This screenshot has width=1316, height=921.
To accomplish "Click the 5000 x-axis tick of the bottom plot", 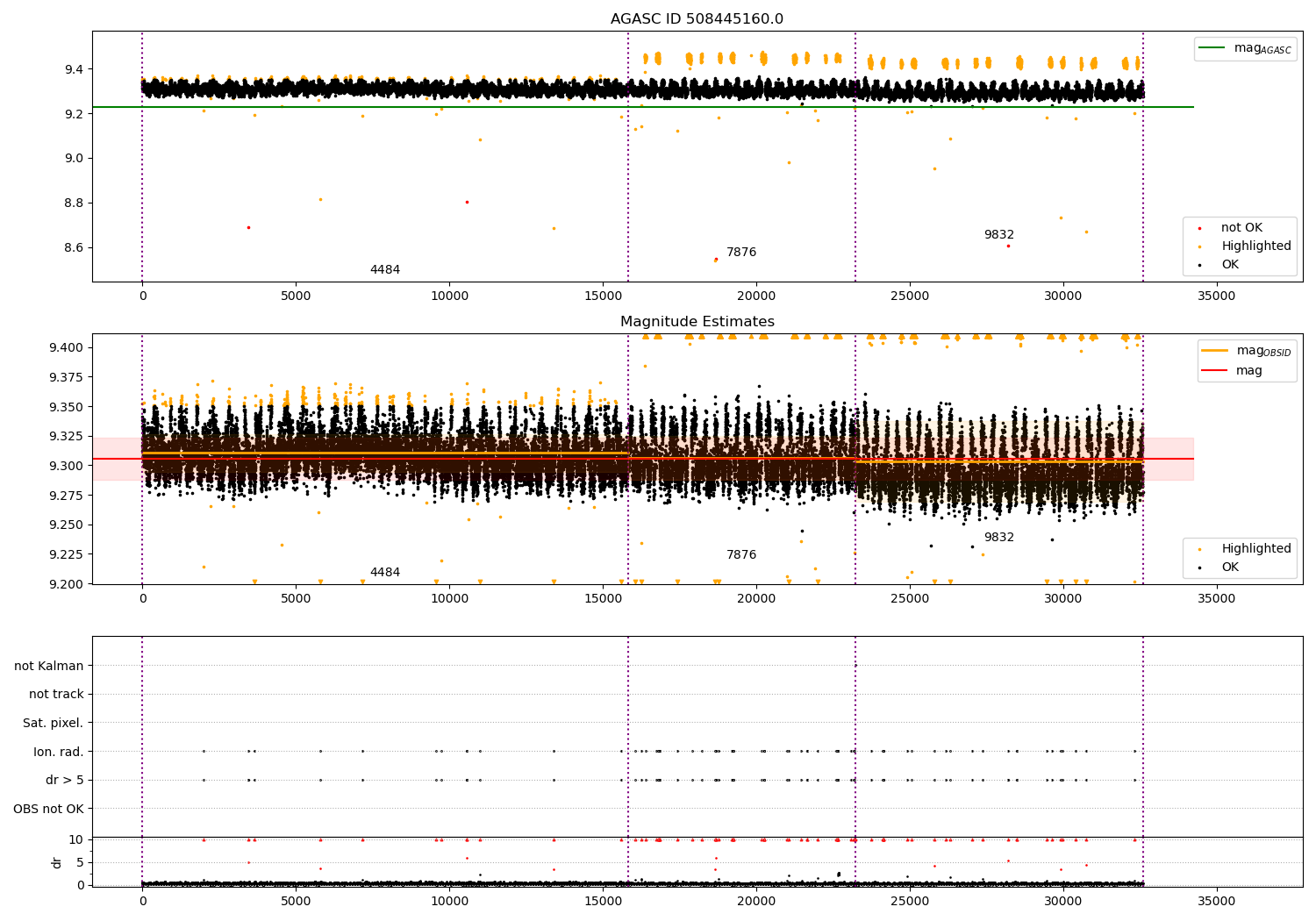I will [x=296, y=901].
